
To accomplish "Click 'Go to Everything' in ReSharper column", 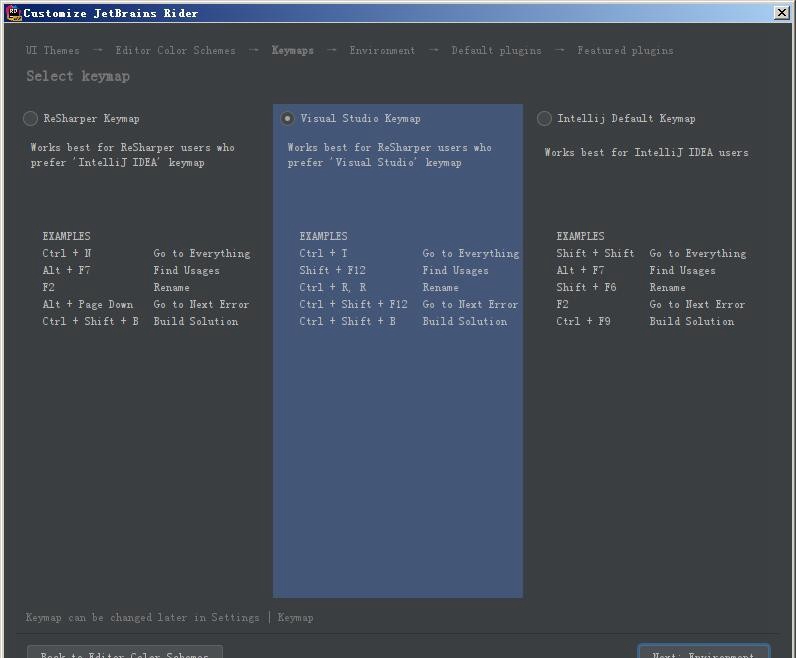I will coord(202,253).
